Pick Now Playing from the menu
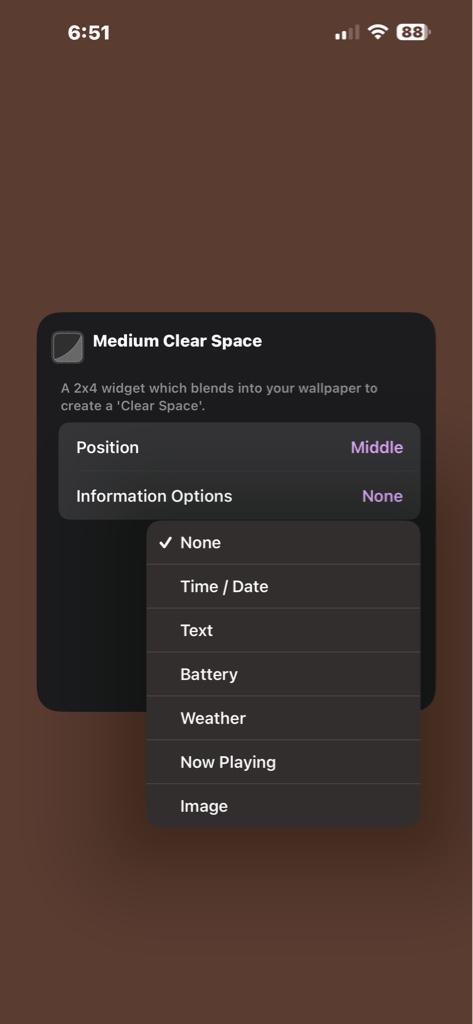473x1024 pixels. pos(283,762)
